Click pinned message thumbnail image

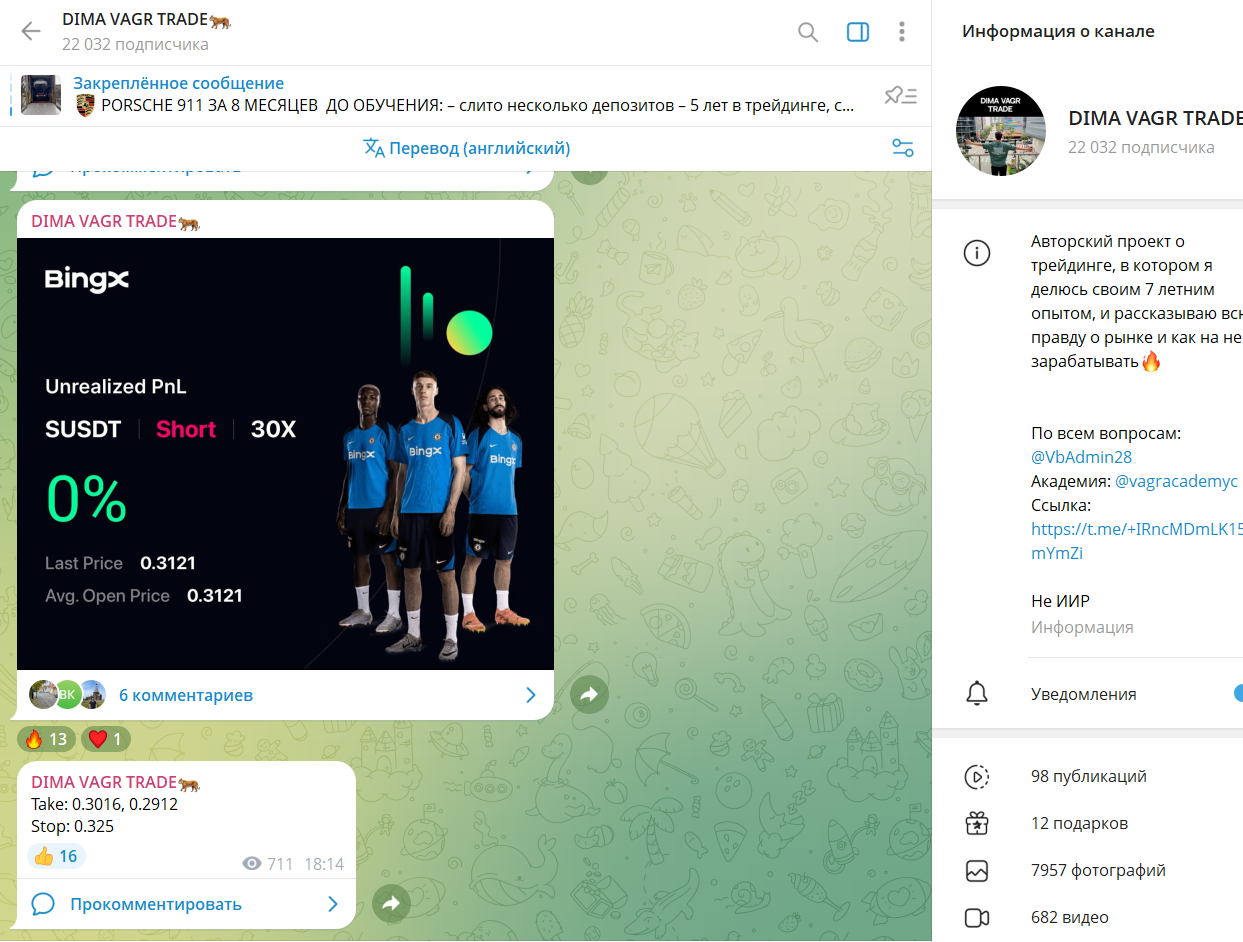pos(41,95)
